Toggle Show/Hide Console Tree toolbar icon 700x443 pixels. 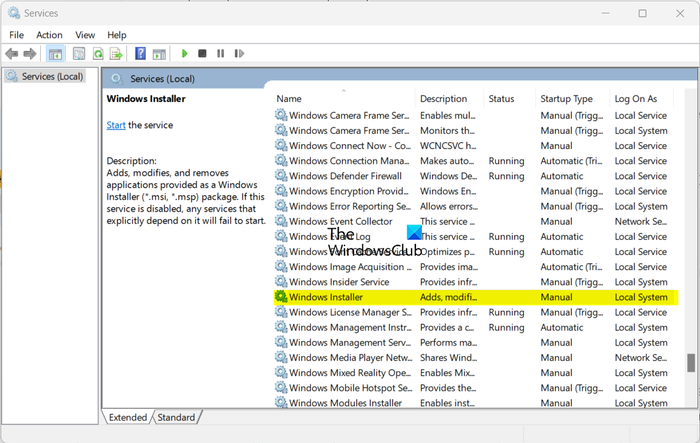coord(55,53)
